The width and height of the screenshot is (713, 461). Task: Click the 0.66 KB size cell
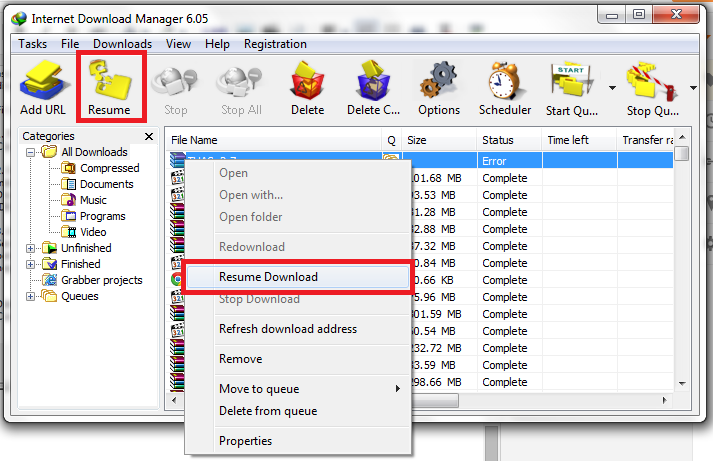(x=443, y=280)
